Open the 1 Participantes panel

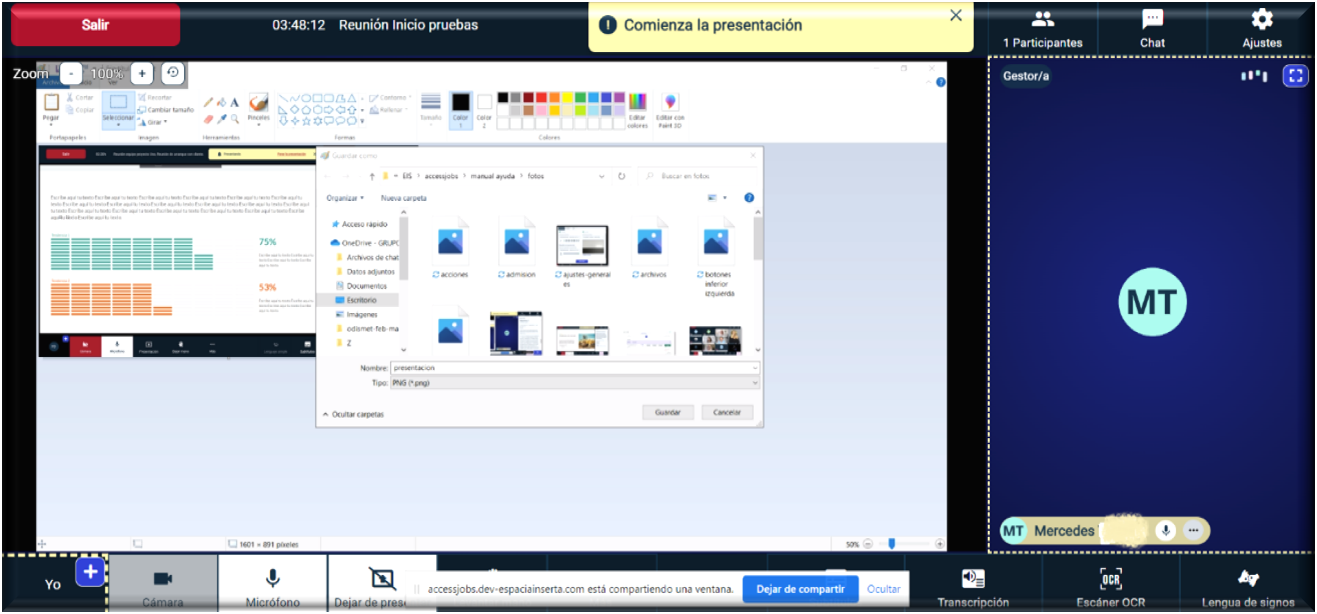coord(1043,29)
